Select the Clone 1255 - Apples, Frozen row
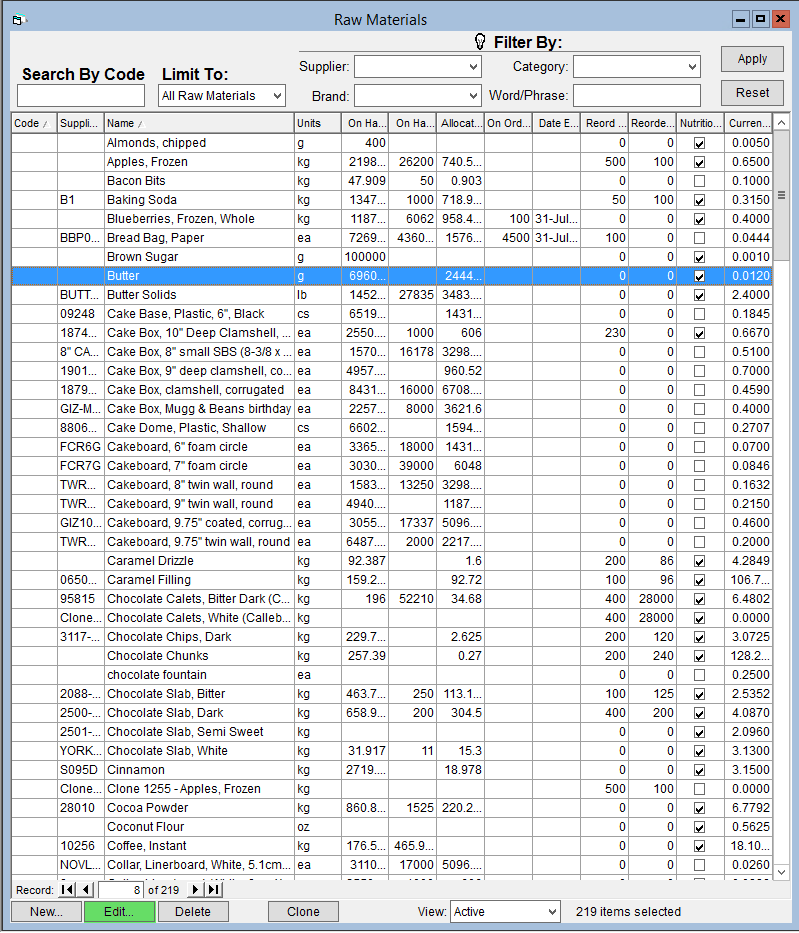 (391, 789)
